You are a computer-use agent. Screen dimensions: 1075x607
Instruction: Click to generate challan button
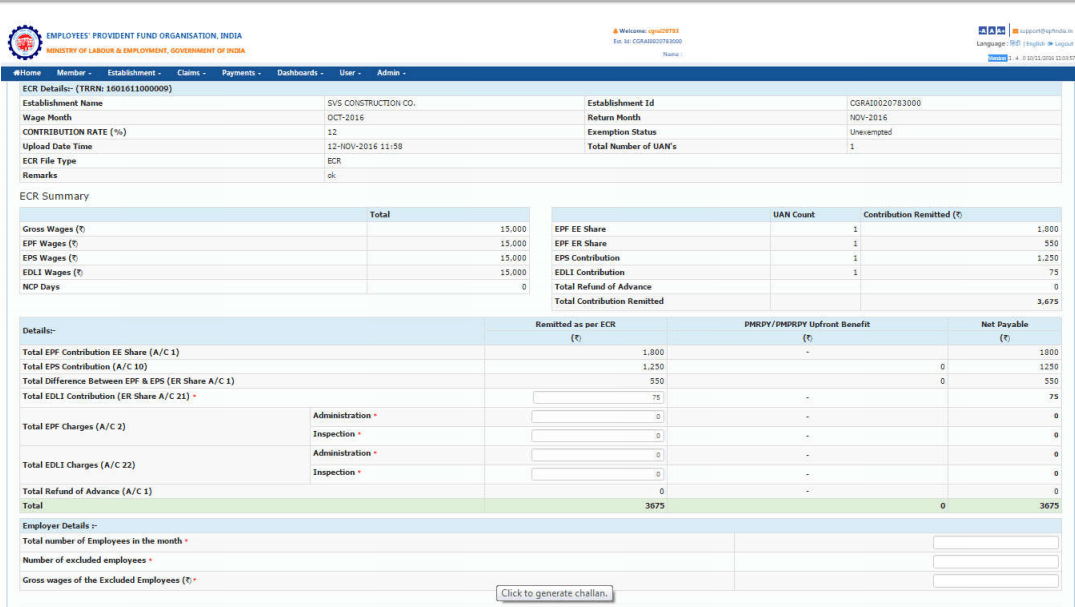[554, 593]
